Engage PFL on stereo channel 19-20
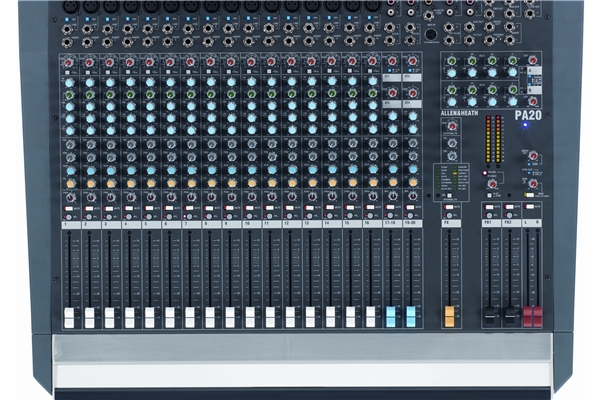600x400 pixels. (410, 216)
